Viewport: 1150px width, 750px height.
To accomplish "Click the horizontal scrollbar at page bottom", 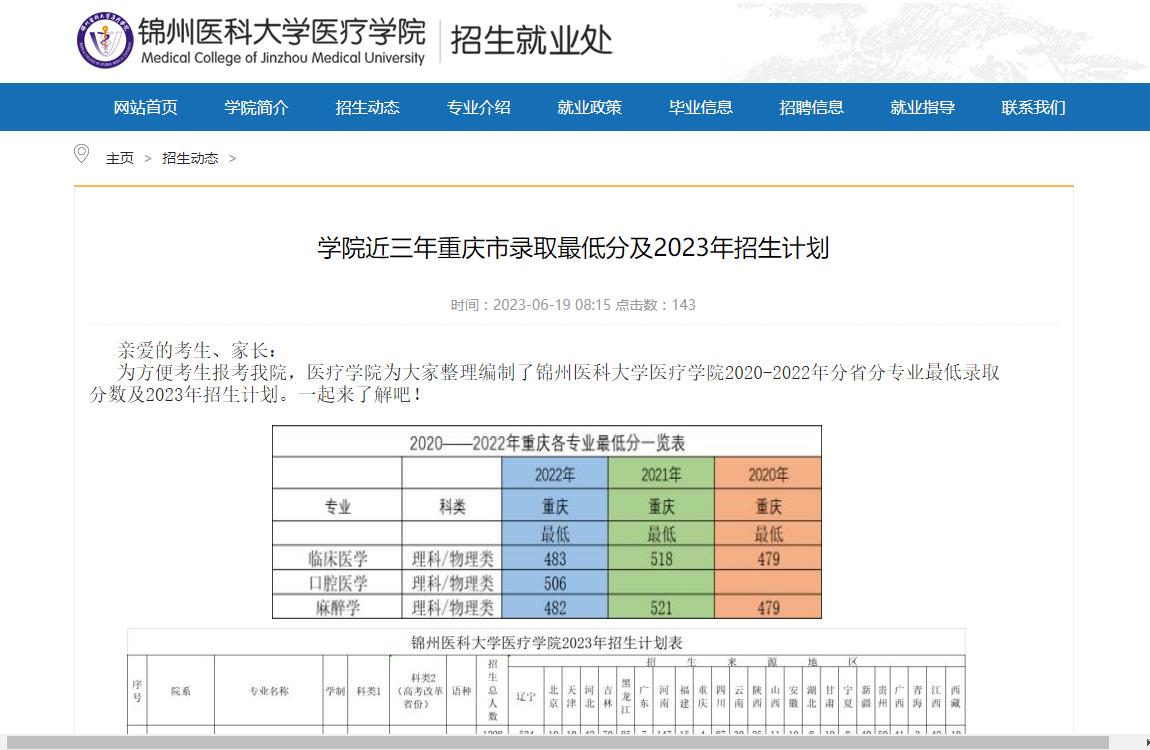I will pyautogui.click(x=557, y=742).
